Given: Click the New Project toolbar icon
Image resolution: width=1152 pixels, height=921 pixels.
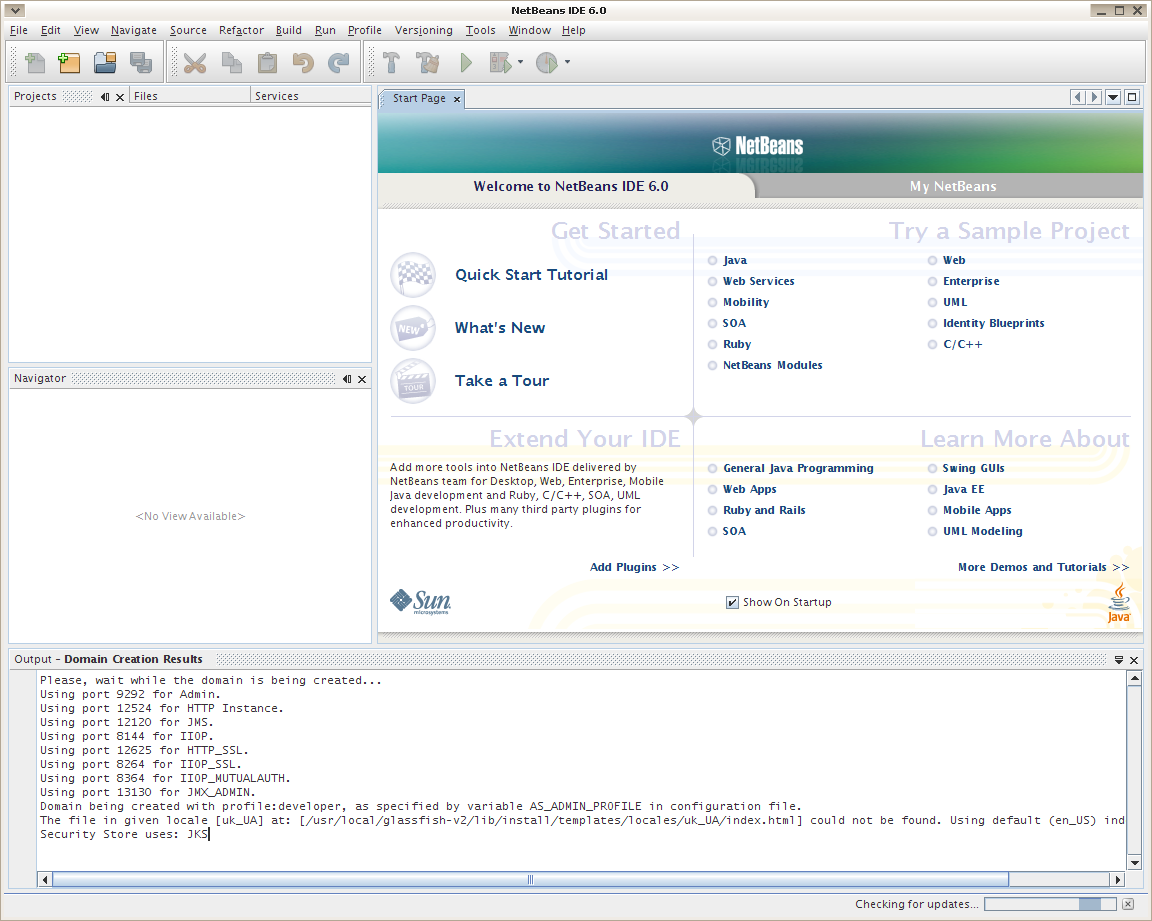Looking at the screenshot, I should tap(69, 62).
